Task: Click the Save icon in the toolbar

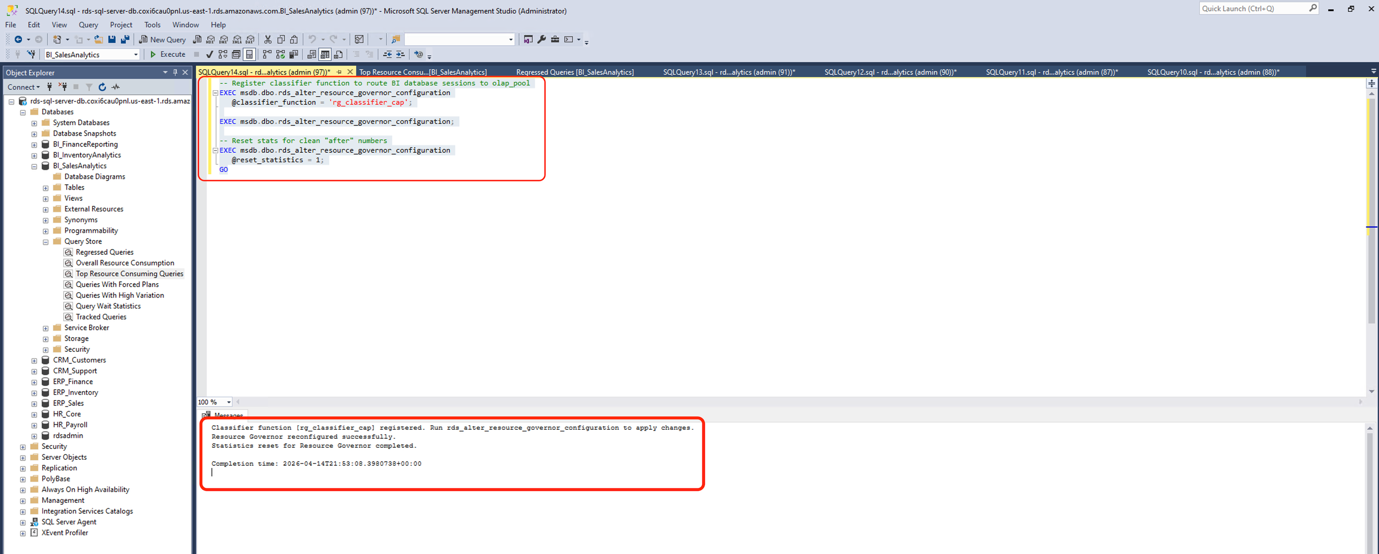Action: point(111,40)
